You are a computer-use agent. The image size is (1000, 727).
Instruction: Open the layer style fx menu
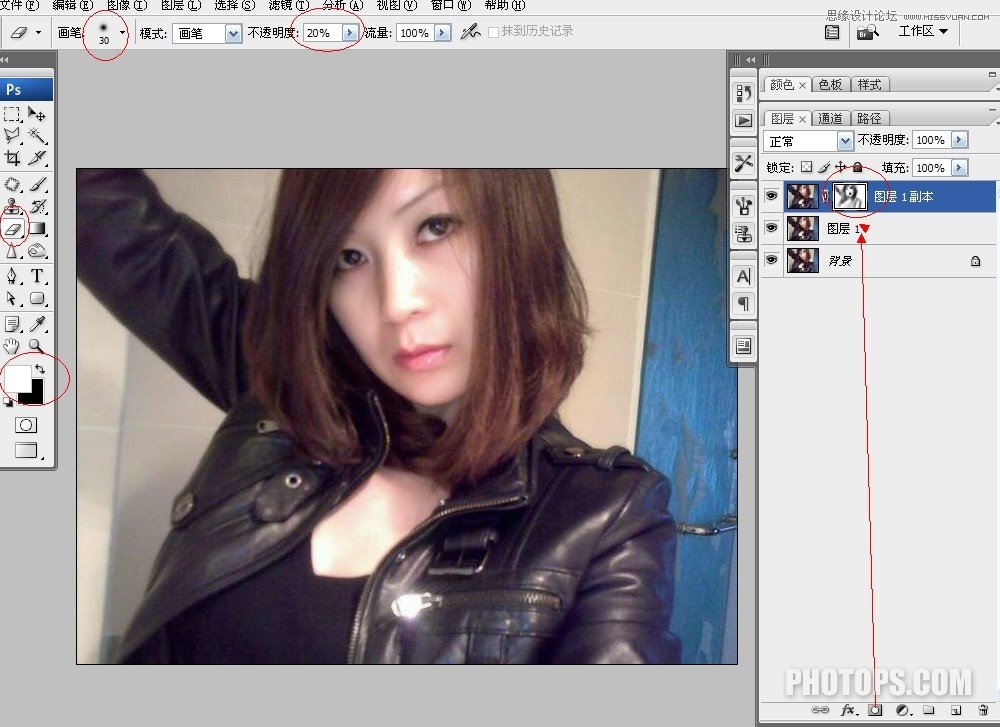(848, 710)
